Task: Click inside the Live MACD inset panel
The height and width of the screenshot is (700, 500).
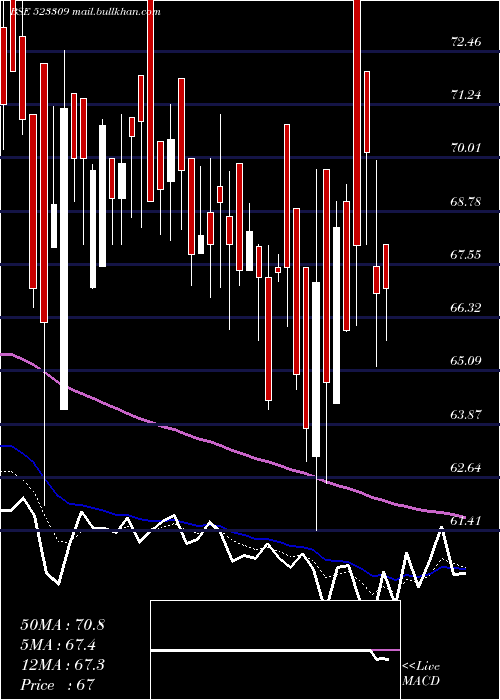Action: [275, 650]
